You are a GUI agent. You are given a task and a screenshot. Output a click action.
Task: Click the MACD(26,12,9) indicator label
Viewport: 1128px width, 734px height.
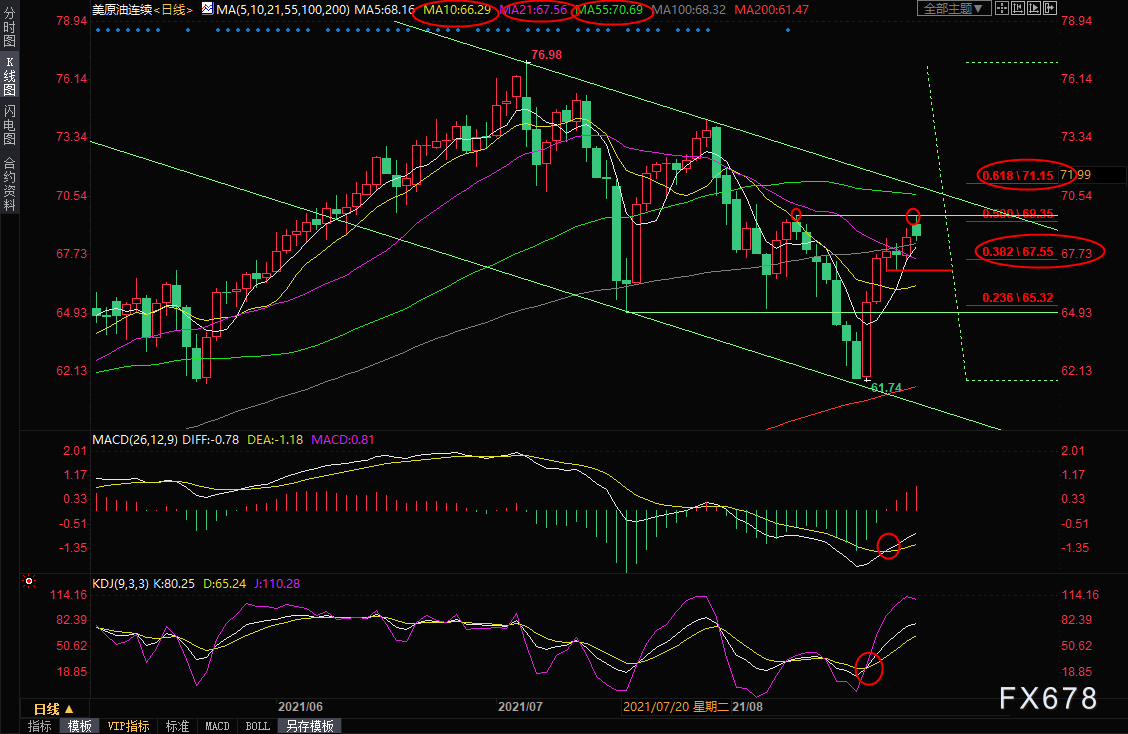[135, 440]
